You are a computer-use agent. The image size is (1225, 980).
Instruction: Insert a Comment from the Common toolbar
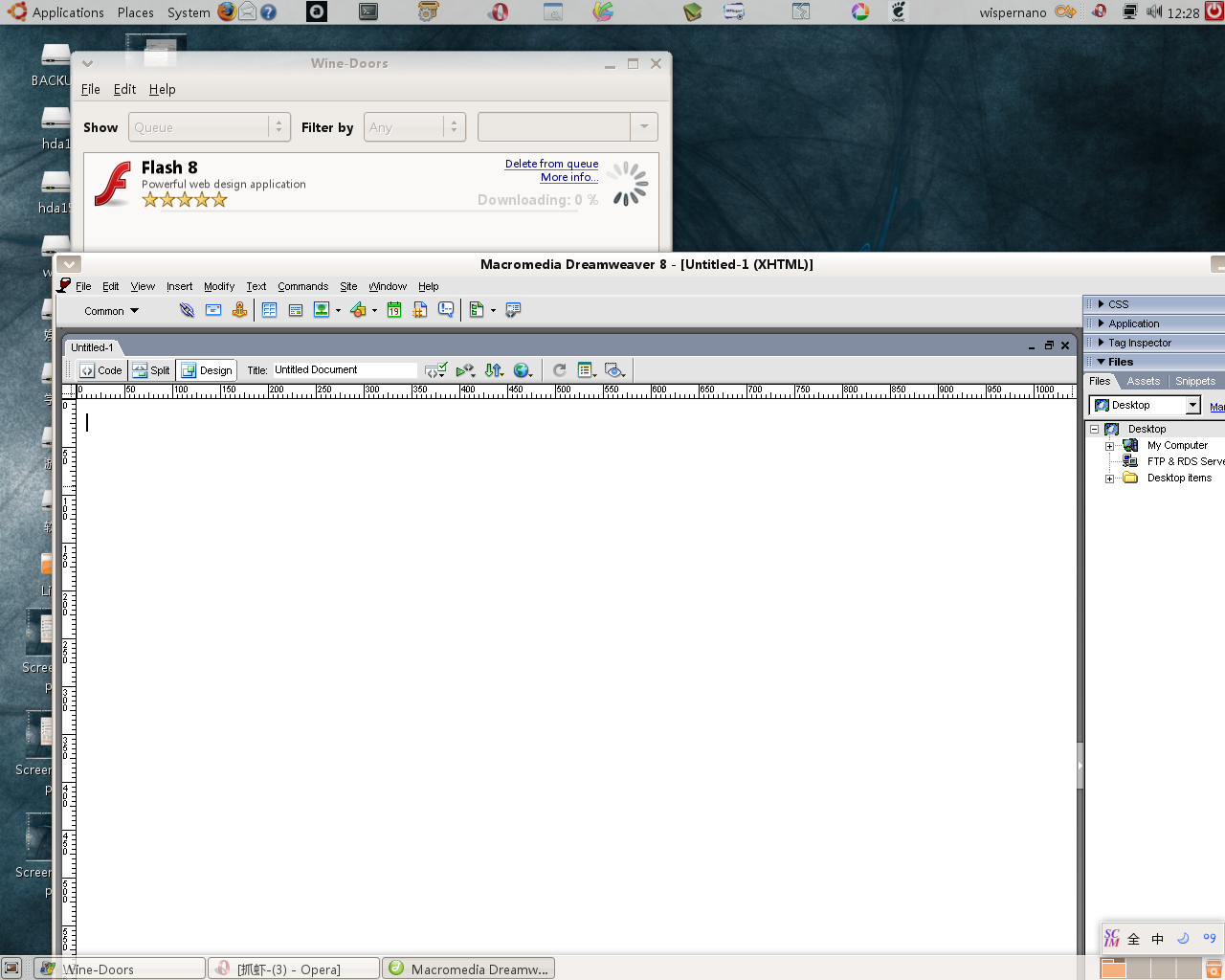point(446,310)
